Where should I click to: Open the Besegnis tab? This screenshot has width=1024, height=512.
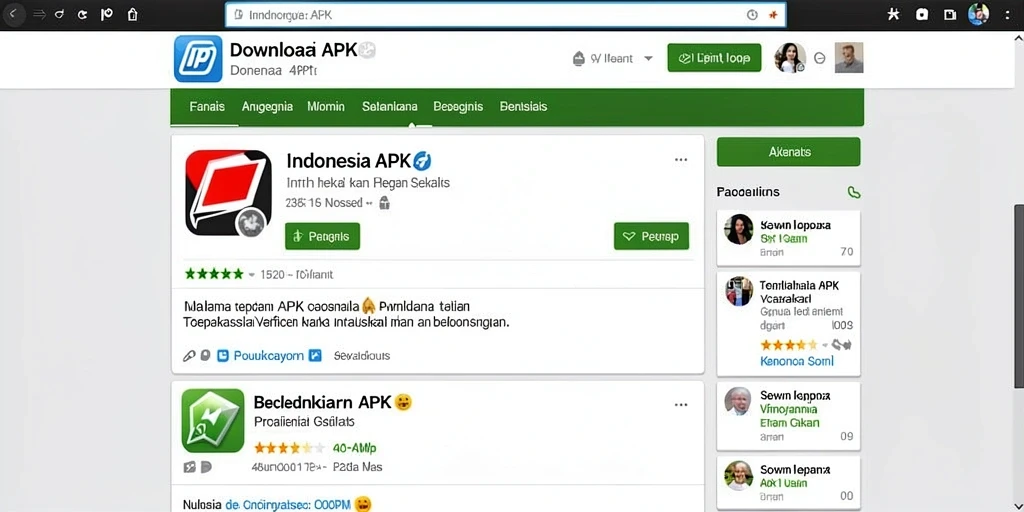(458, 106)
